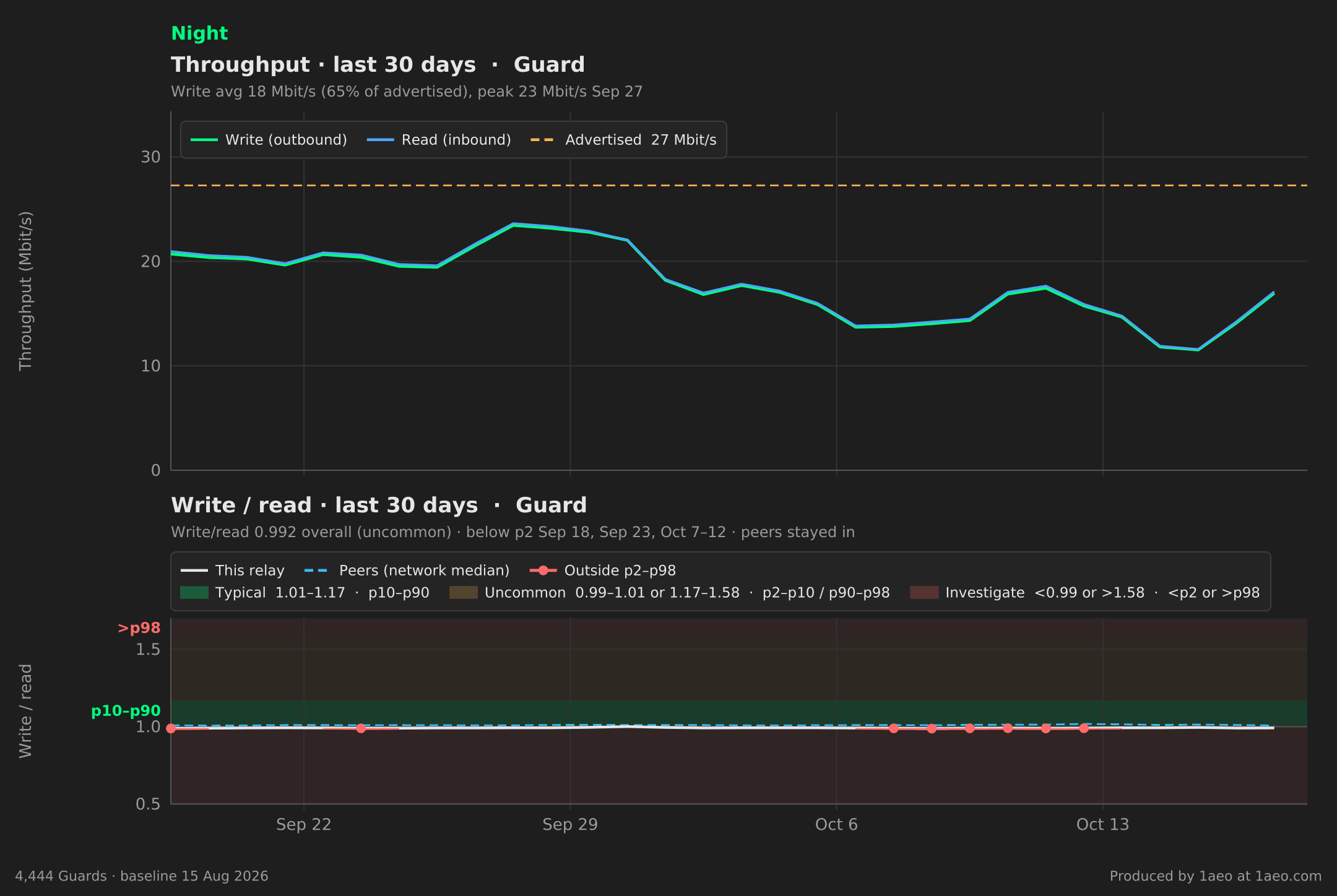This screenshot has height=896, width=1337.
Task: Click the 'Write/read 0.992 overall' subtitle
Action: tap(513, 532)
